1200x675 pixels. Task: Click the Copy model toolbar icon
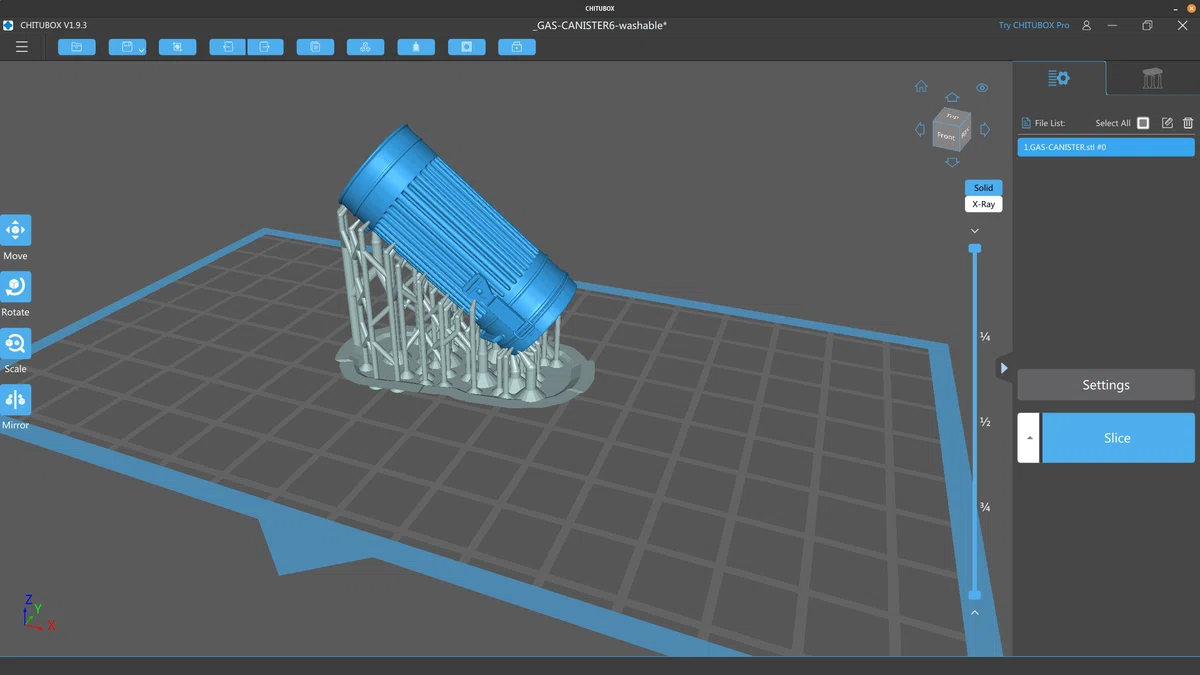tap(315, 47)
